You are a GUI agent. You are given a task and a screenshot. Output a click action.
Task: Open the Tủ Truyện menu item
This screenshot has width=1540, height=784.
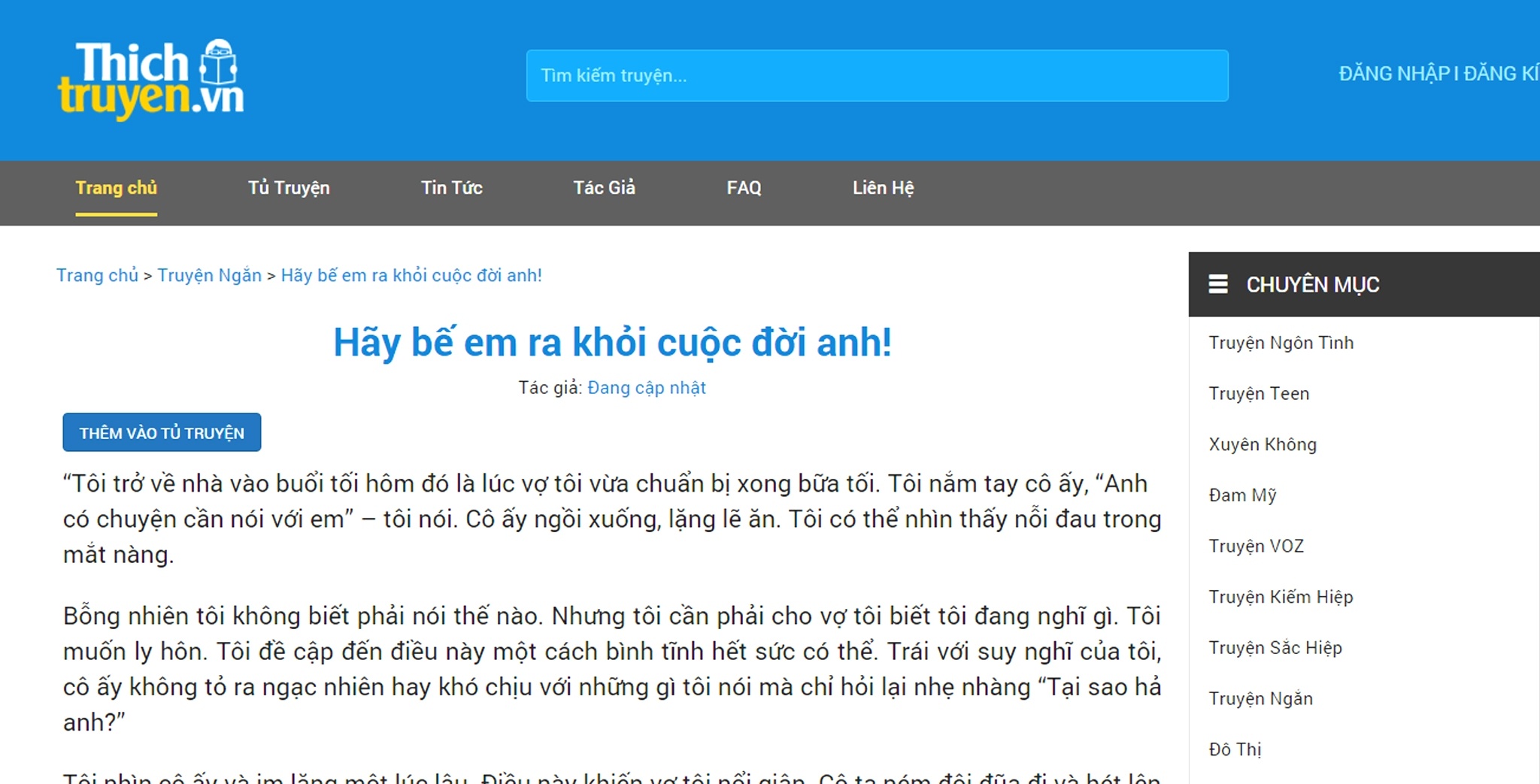tap(289, 188)
